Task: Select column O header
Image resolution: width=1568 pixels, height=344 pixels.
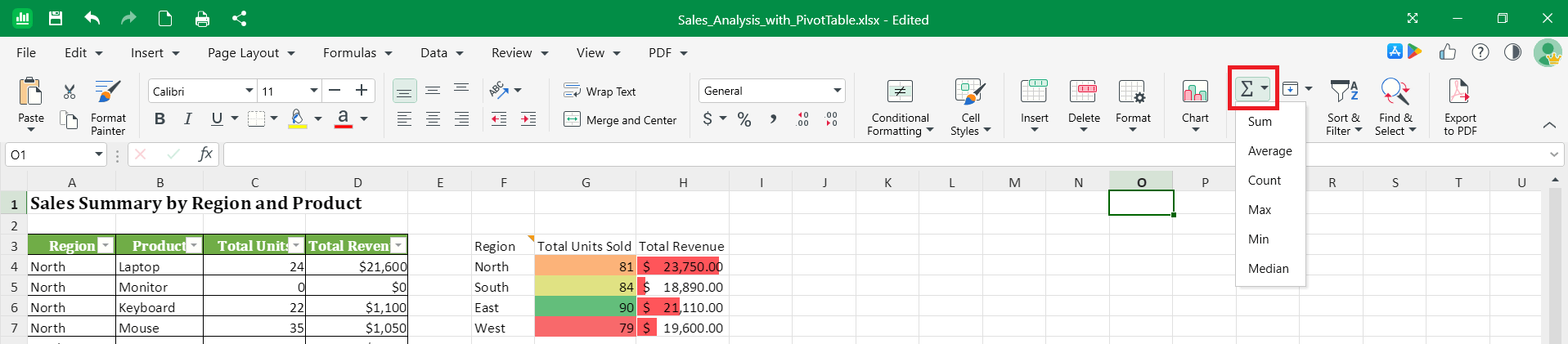Action: tap(1141, 182)
